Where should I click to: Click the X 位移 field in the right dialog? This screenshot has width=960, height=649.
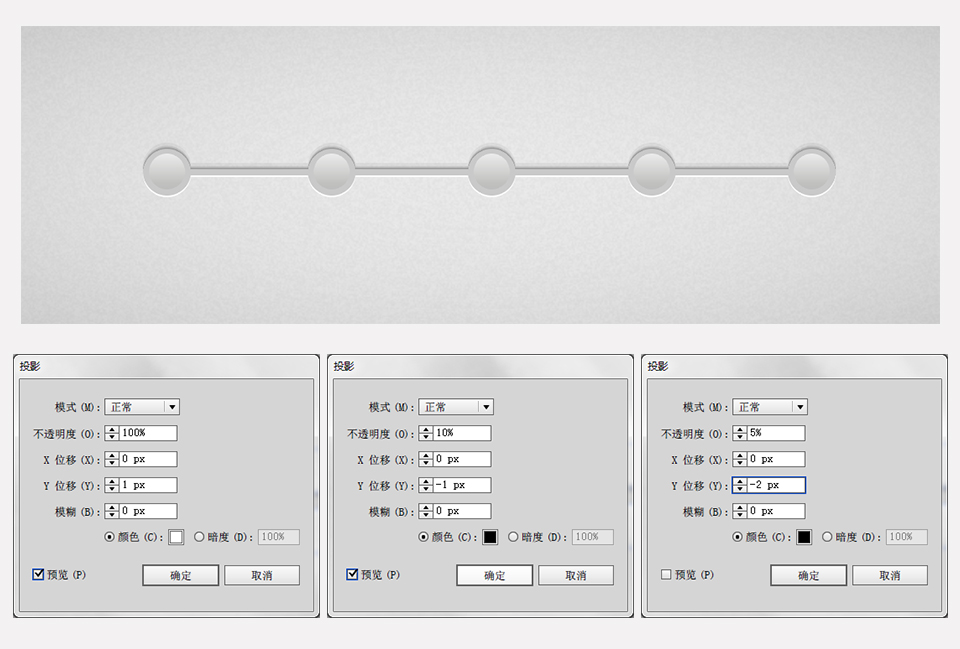(x=776, y=459)
